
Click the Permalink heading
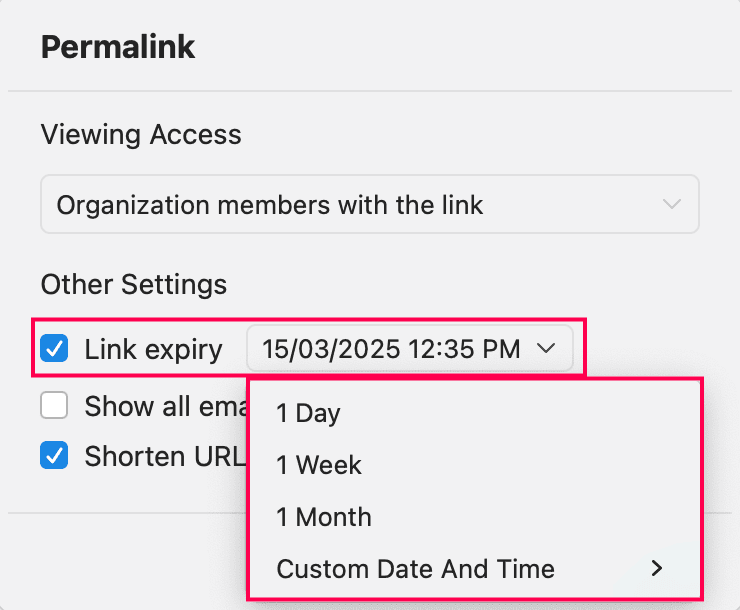pos(118,47)
